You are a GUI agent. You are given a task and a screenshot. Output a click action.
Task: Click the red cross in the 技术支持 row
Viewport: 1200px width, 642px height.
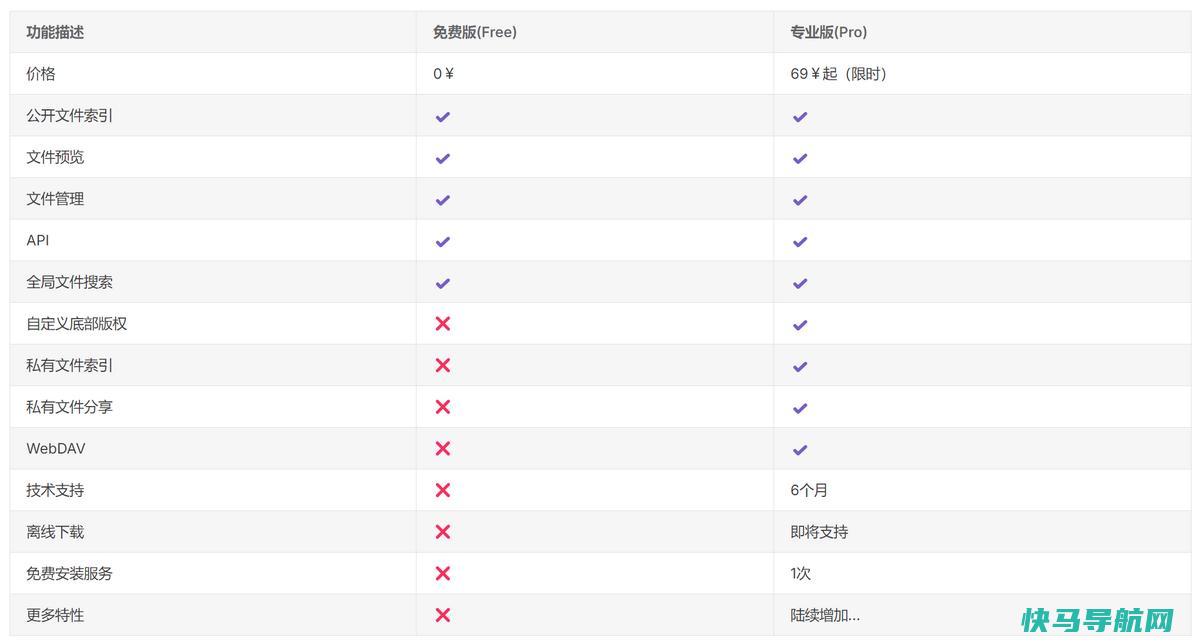click(443, 490)
